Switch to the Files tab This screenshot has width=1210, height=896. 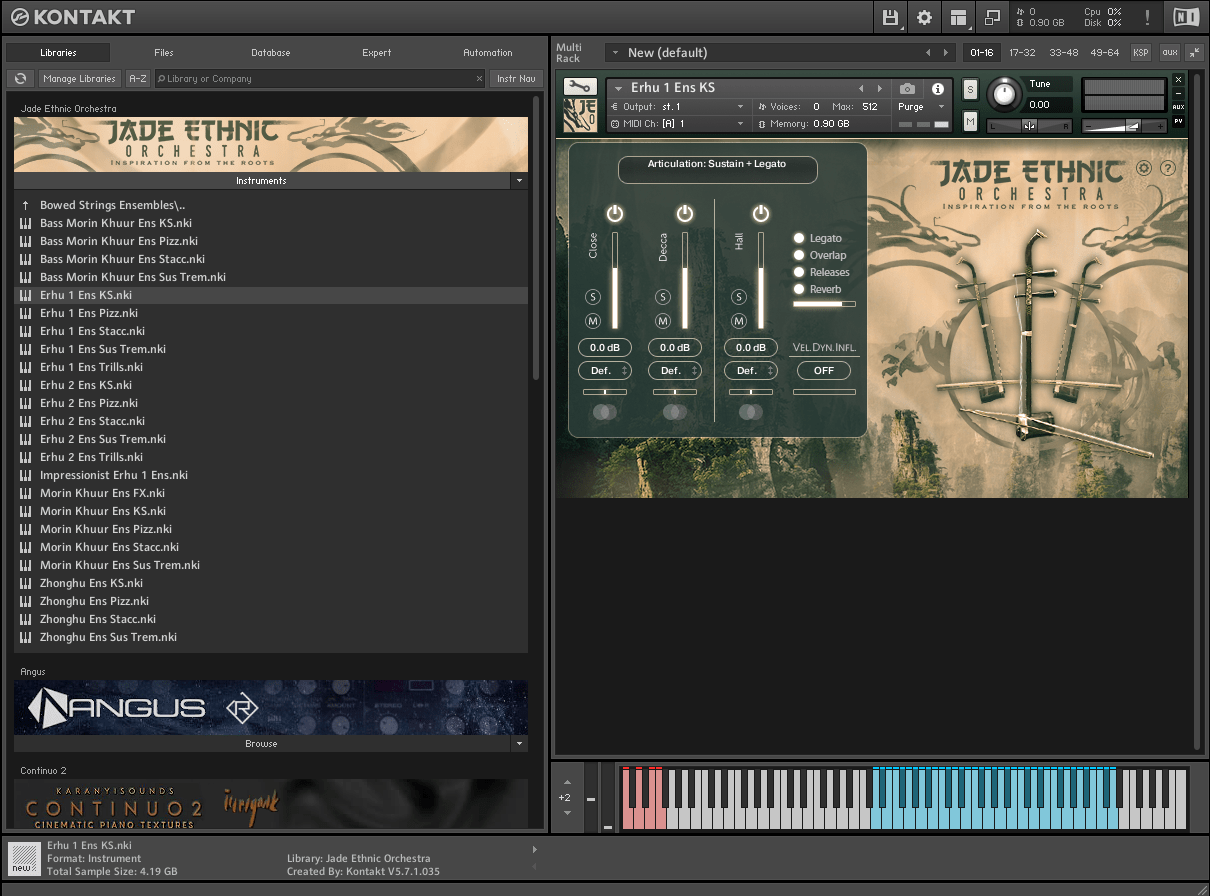[x=164, y=52]
